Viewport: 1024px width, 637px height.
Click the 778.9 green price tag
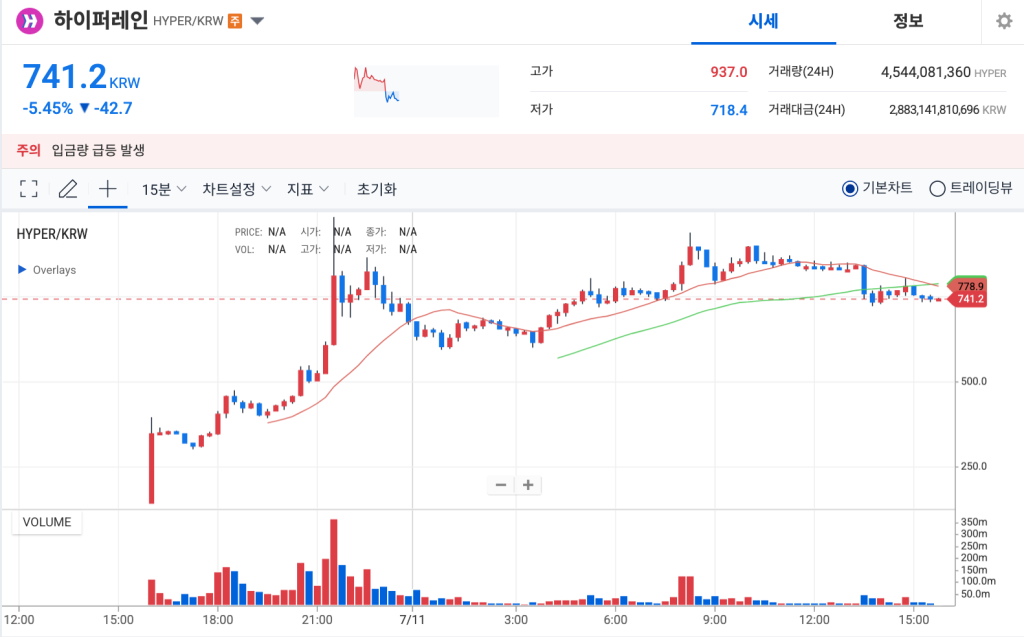click(967, 284)
